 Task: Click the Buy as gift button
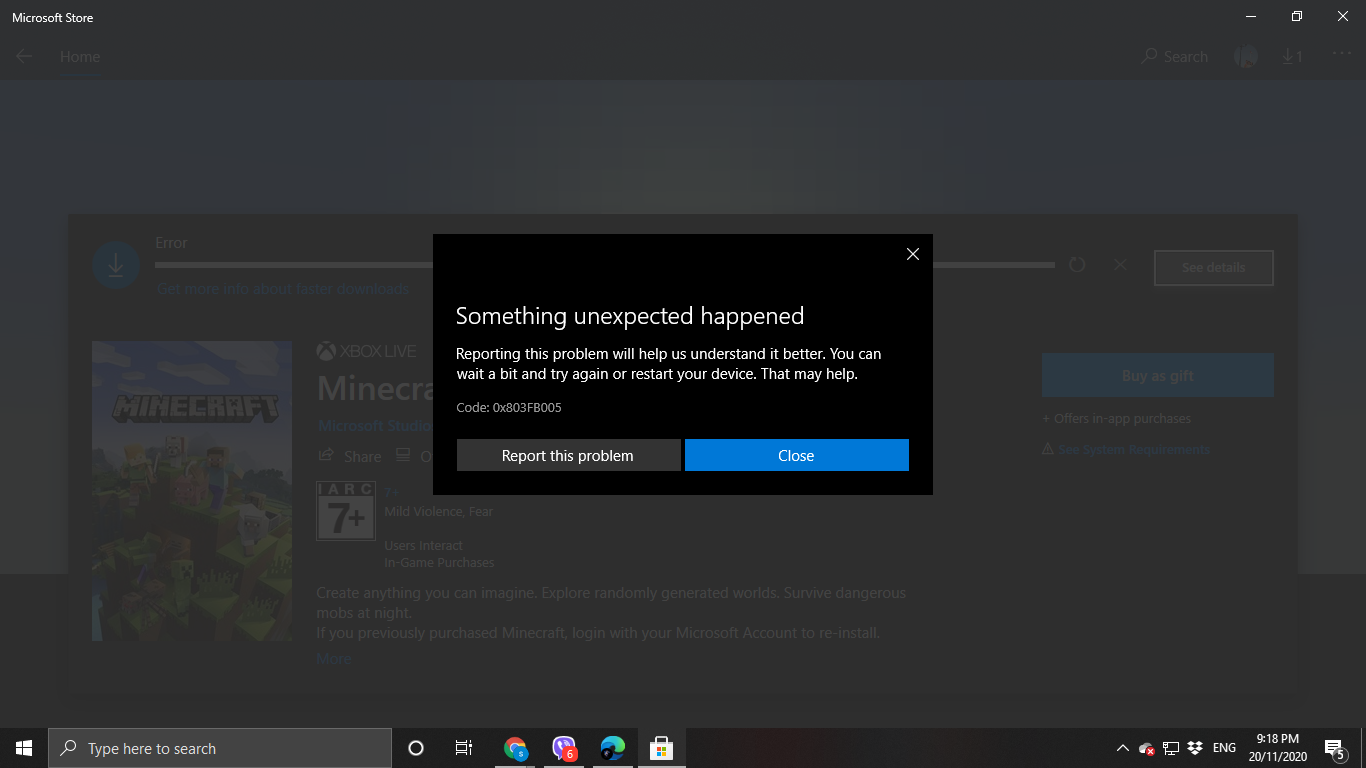pyautogui.click(x=1157, y=376)
